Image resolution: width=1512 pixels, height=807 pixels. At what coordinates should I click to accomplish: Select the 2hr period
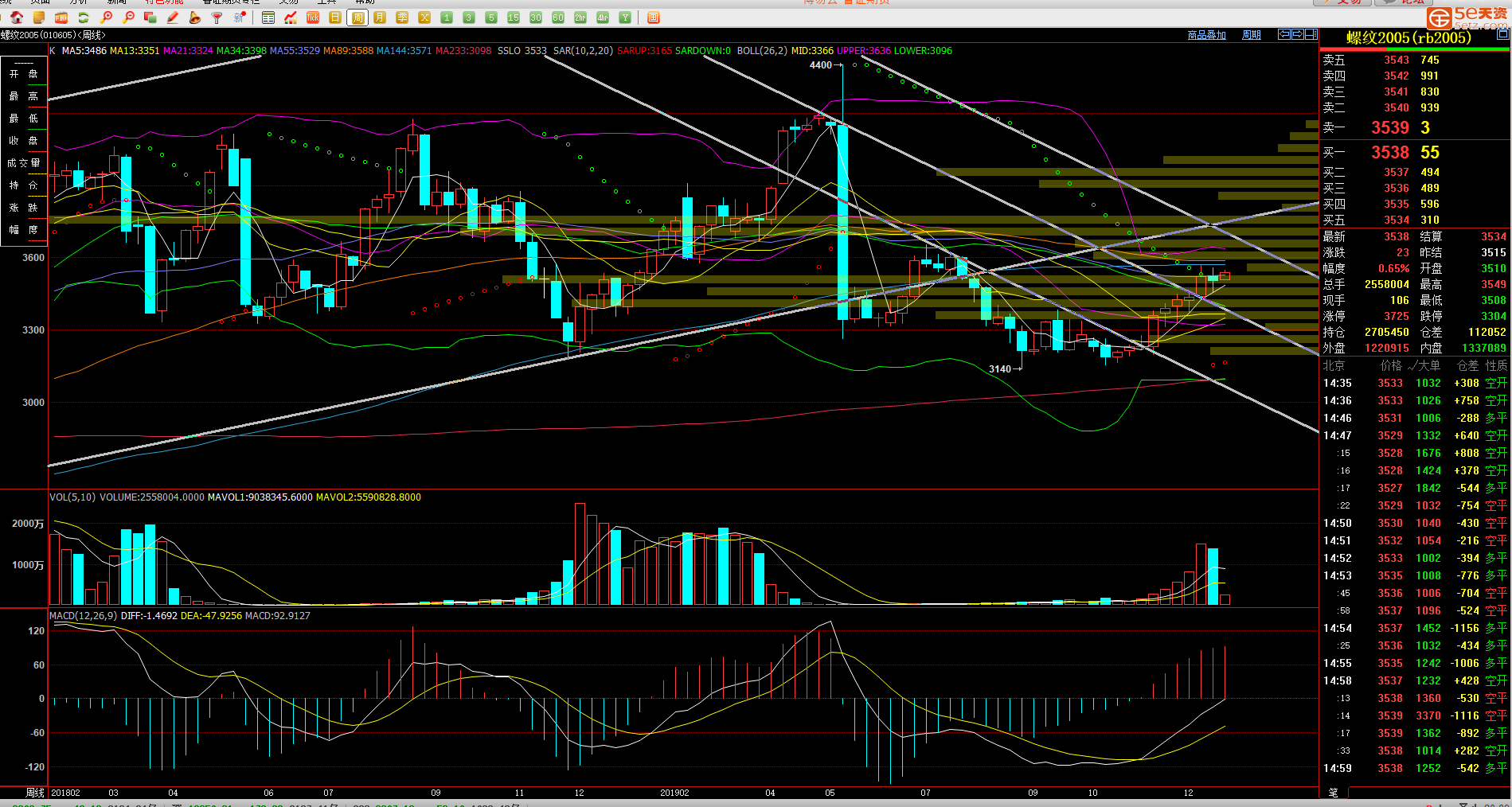580,18
